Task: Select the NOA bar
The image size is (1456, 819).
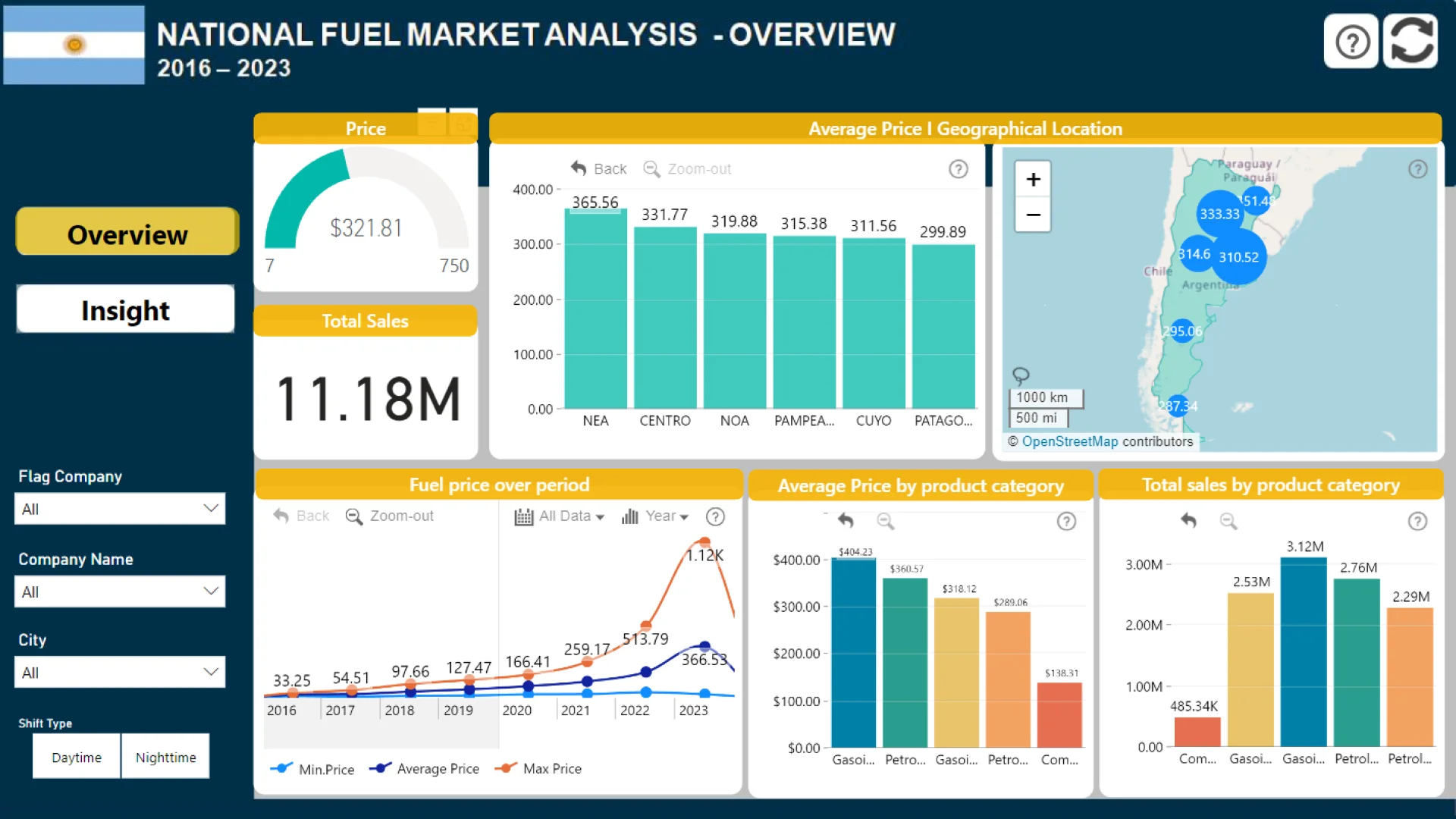Action: 735,322
